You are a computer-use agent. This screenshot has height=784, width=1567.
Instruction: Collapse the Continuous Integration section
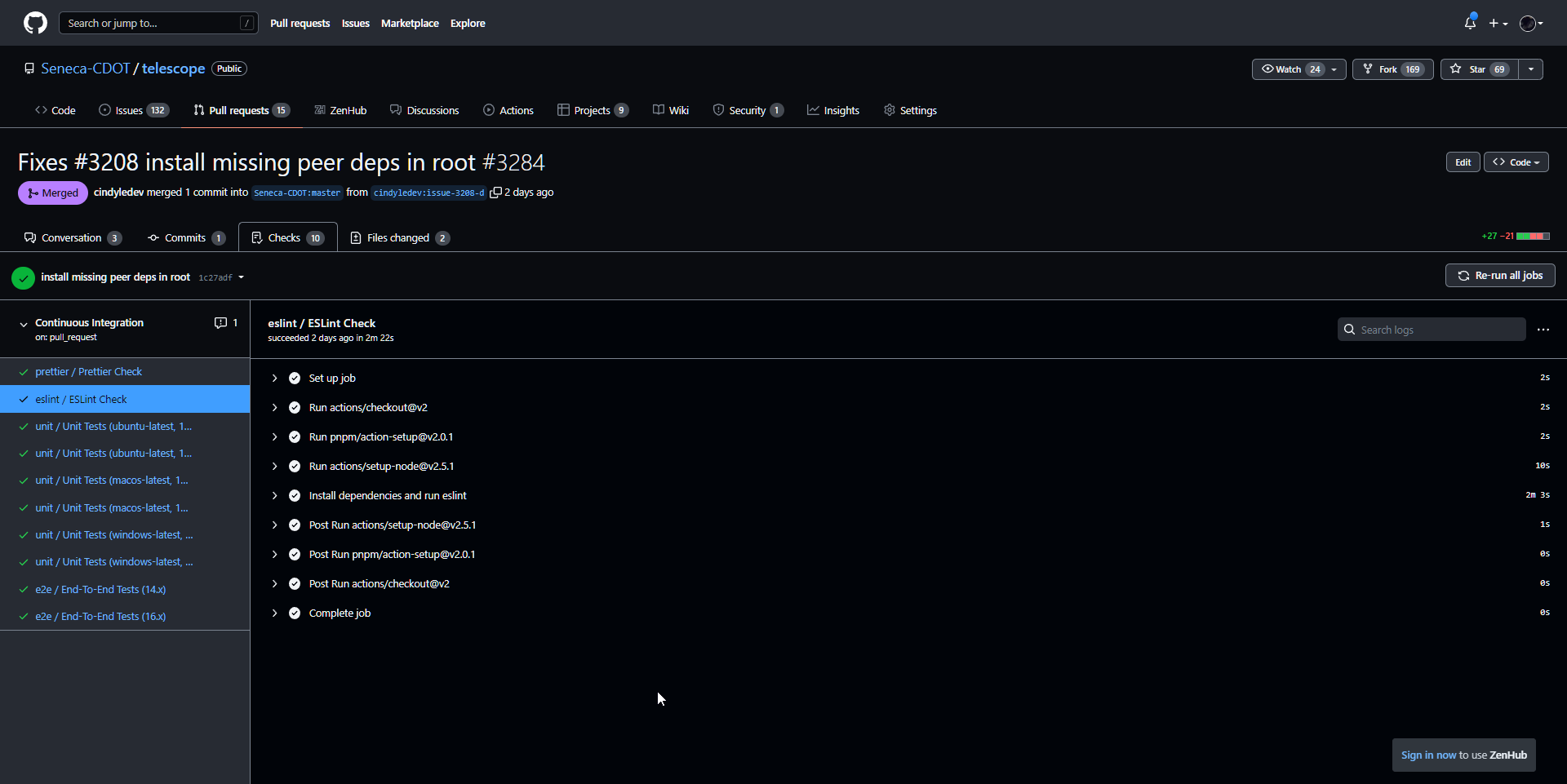pyautogui.click(x=25, y=322)
